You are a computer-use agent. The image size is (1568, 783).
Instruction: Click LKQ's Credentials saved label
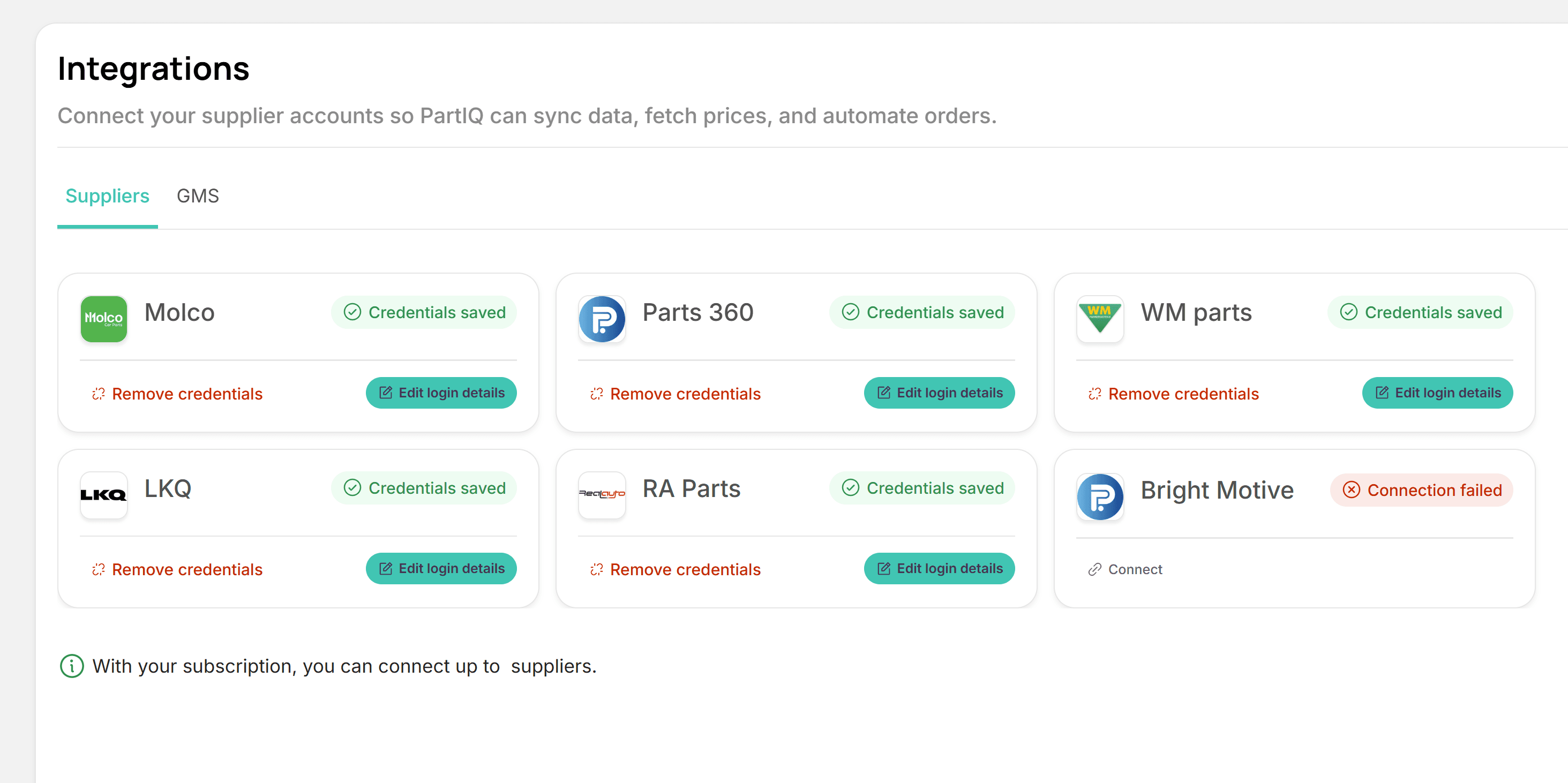tap(437, 488)
